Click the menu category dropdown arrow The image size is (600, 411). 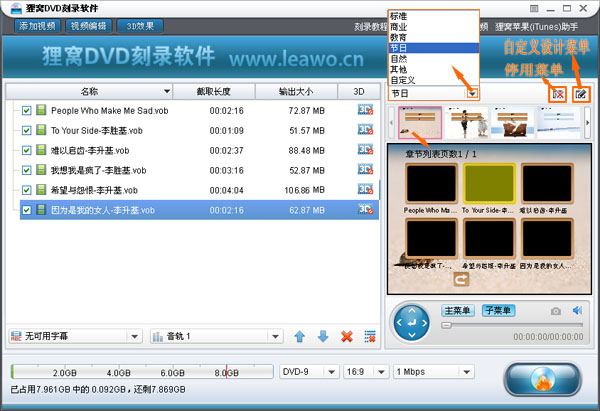(473, 93)
